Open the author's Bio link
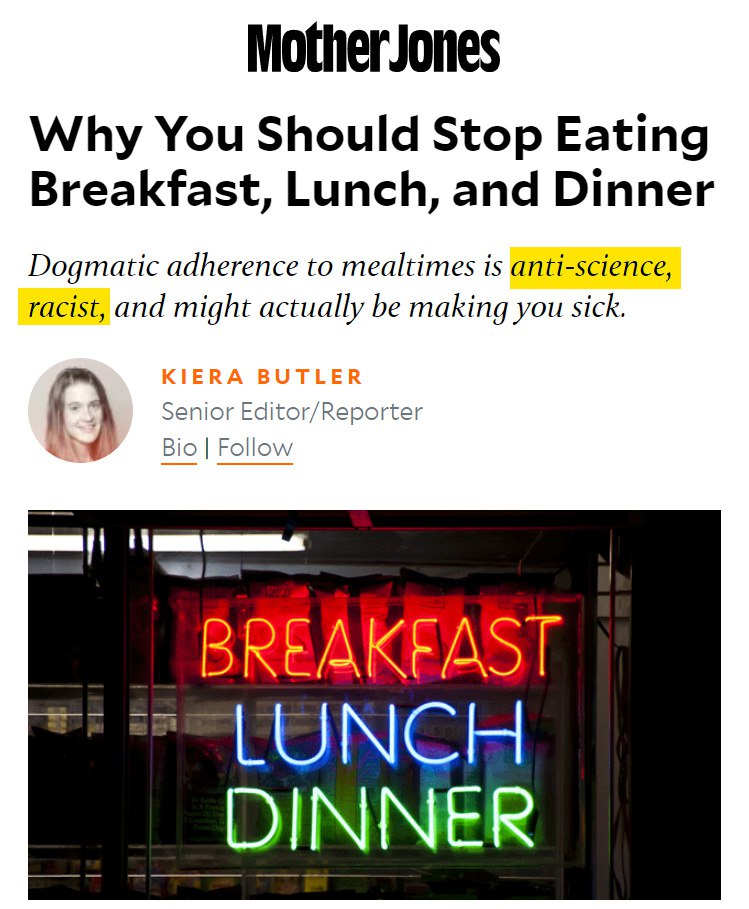749x909 pixels. click(x=179, y=447)
